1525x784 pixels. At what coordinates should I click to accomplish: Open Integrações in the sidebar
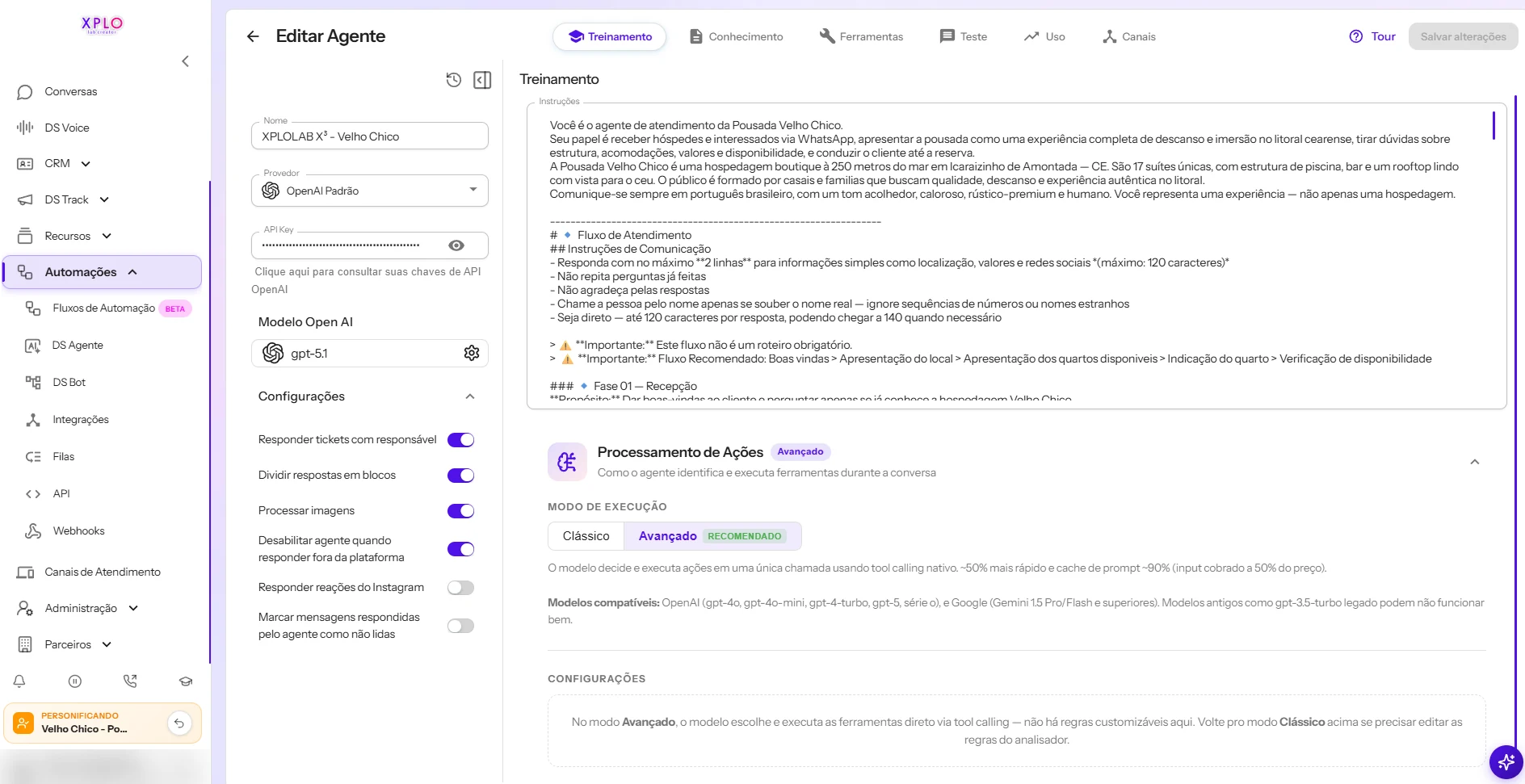click(80, 420)
